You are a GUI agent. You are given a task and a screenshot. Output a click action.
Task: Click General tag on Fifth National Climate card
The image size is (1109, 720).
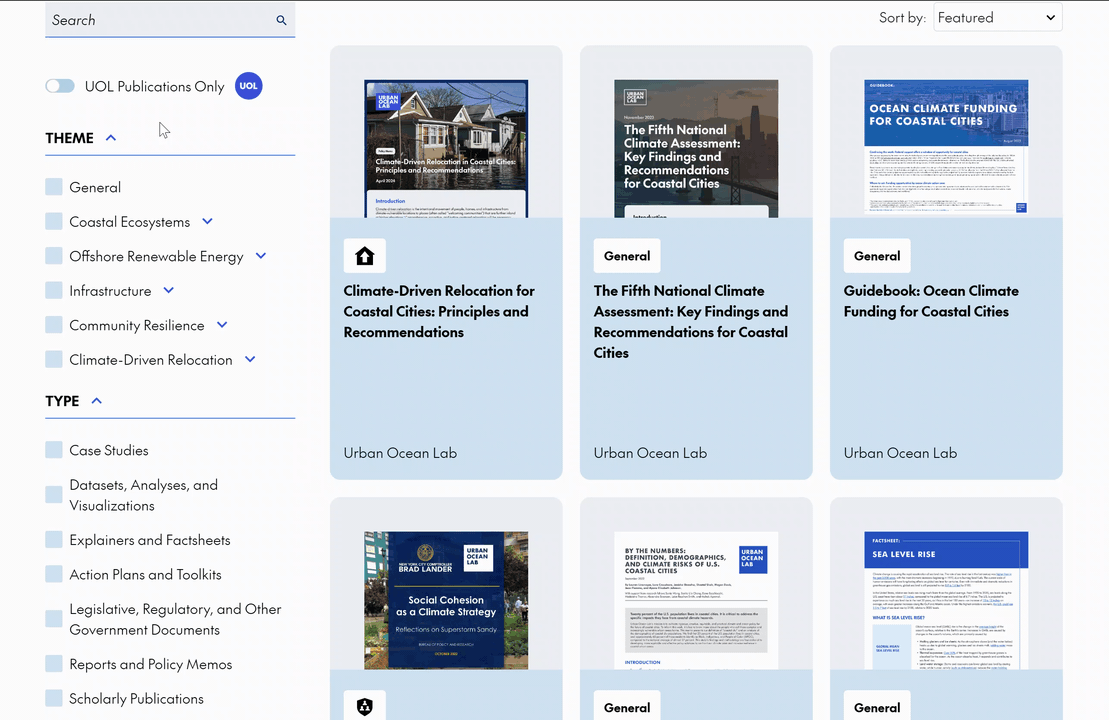[627, 256]
